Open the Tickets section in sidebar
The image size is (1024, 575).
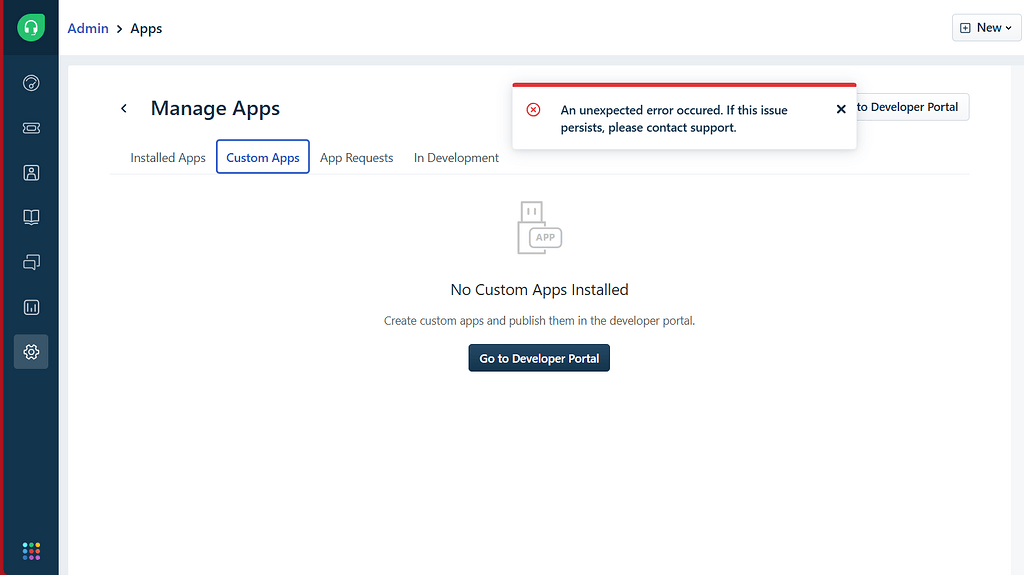[x=31, y=129]
